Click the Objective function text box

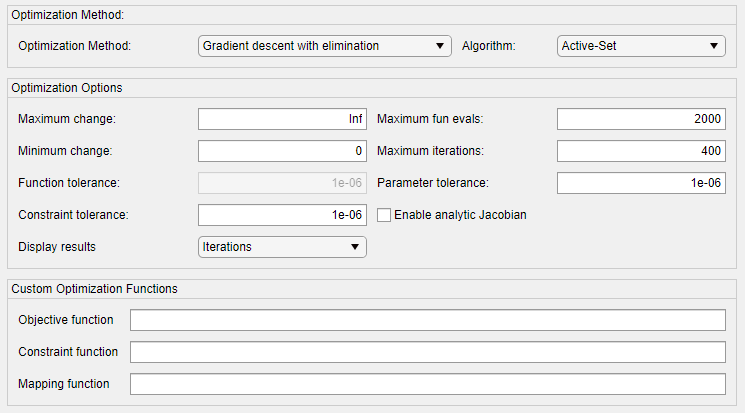pos(427,320)
